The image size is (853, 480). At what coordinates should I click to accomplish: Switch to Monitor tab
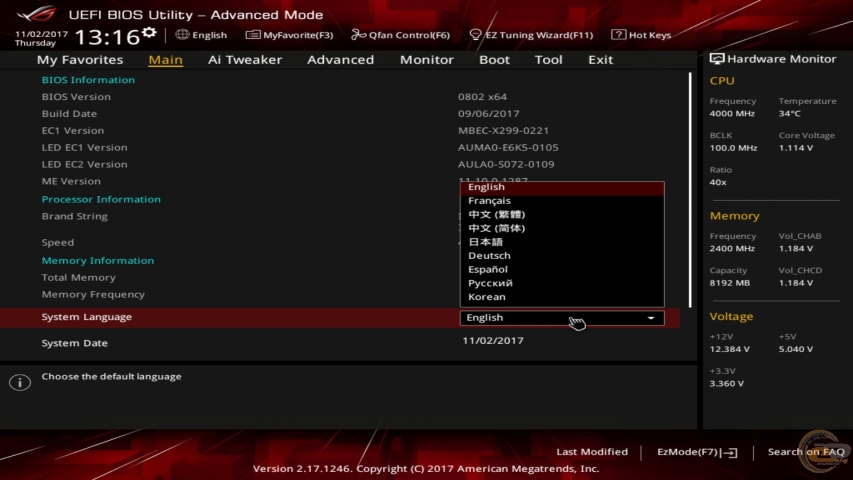[x=426, y=60]
